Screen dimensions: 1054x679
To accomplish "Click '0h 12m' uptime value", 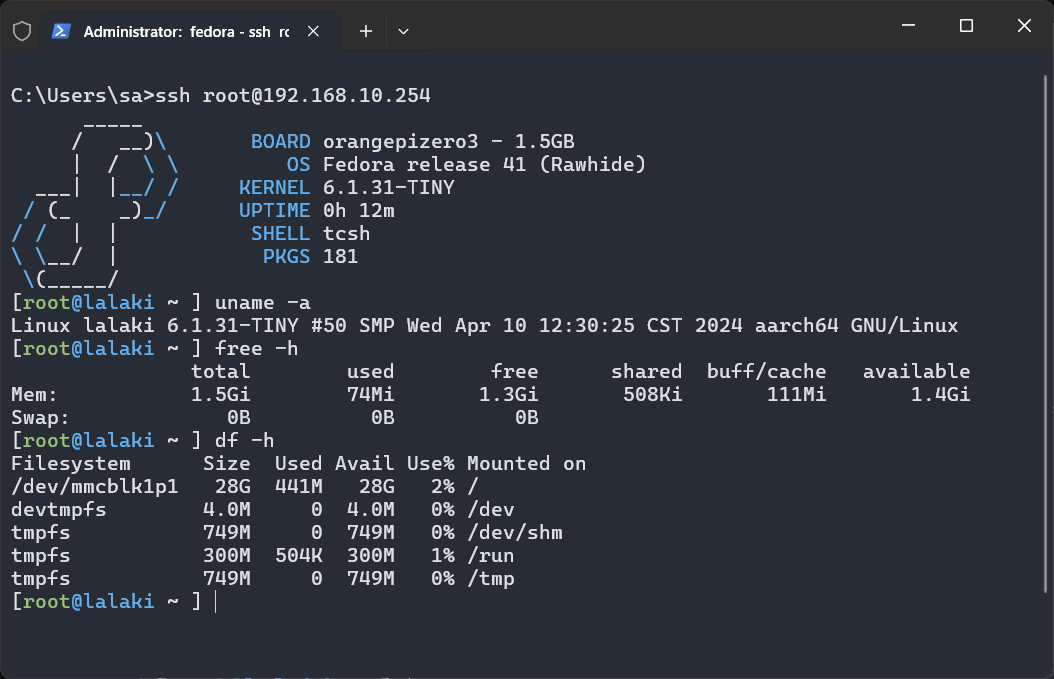I will coord(358,210).
